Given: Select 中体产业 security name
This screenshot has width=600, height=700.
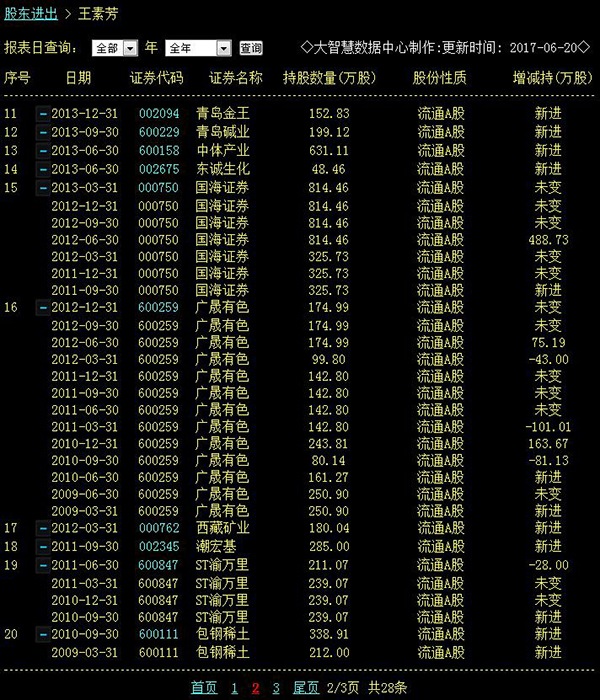Looking at the screenshot, I should [223, 151].
